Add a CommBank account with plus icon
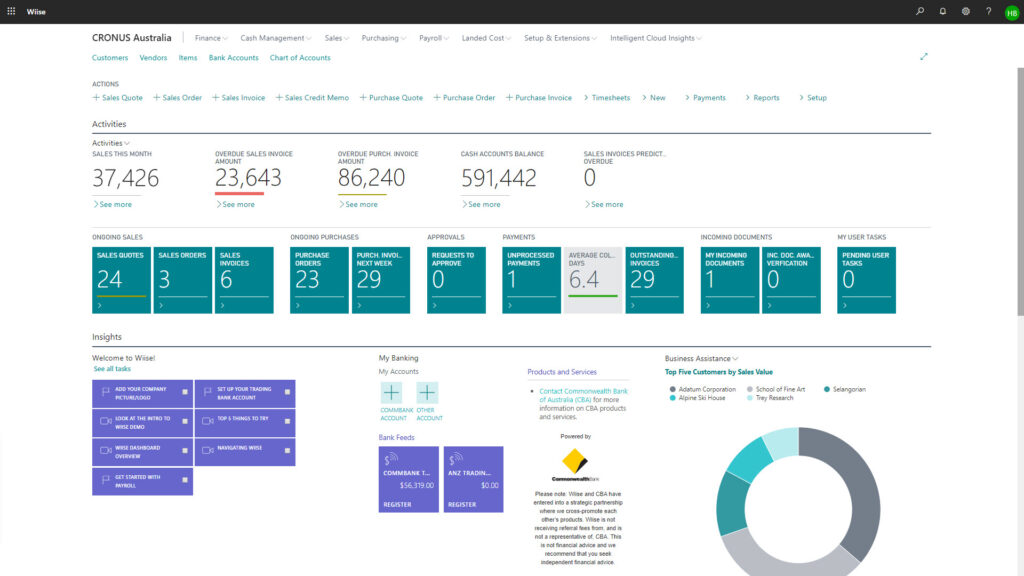This screenshot has width=1024, height=576. pyautogui.click(x=391, y=393)
